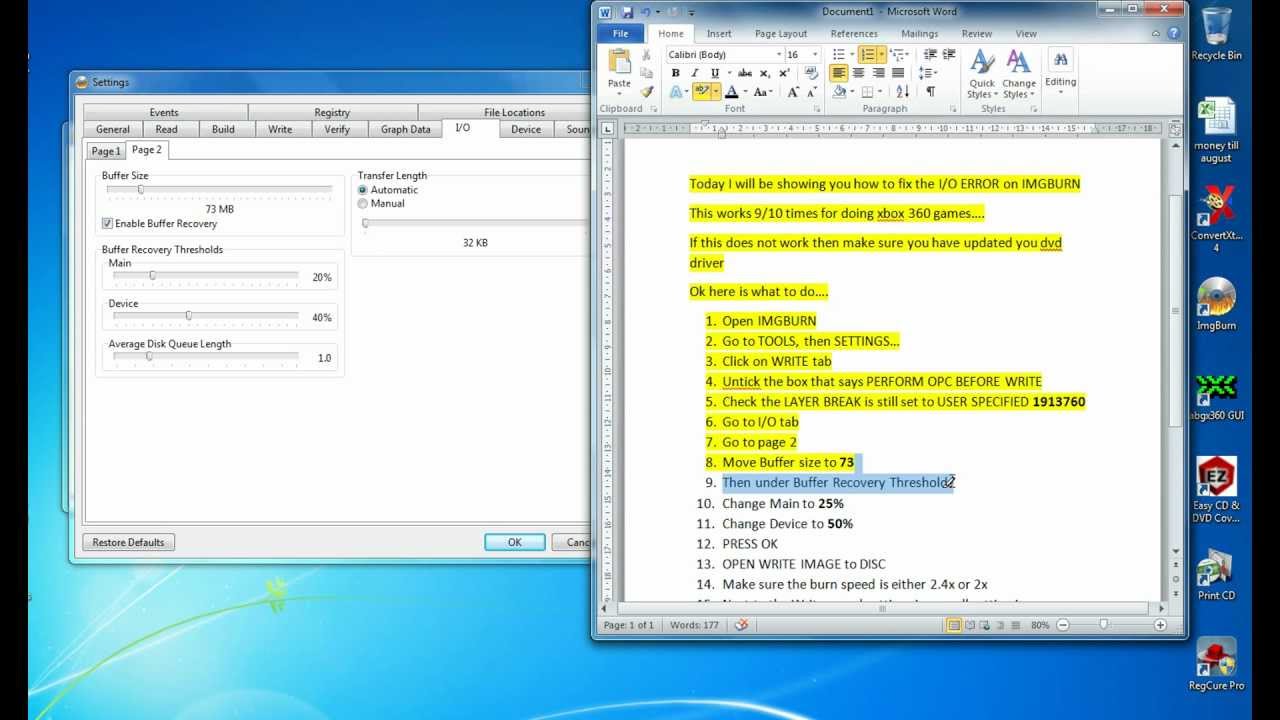Open the font color dropdown arrow
The image size is (1280, 720).
pyautogui.click(x=745, y=91)
